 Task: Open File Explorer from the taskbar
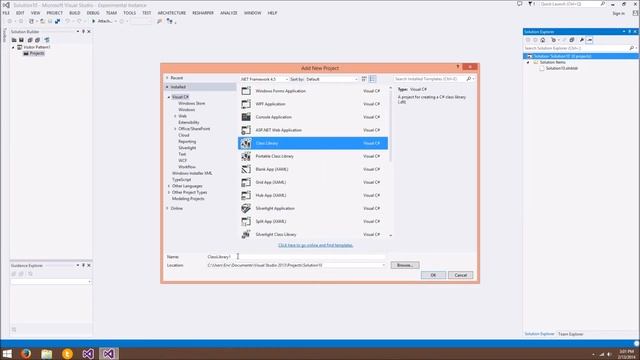(47, 353)
